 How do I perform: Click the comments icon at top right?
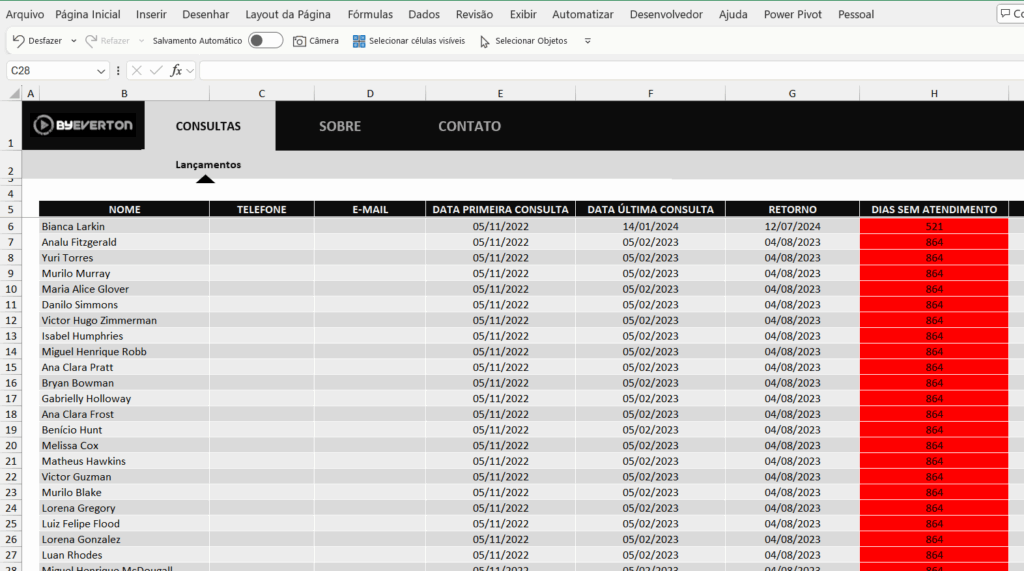tap(1008, 14)
